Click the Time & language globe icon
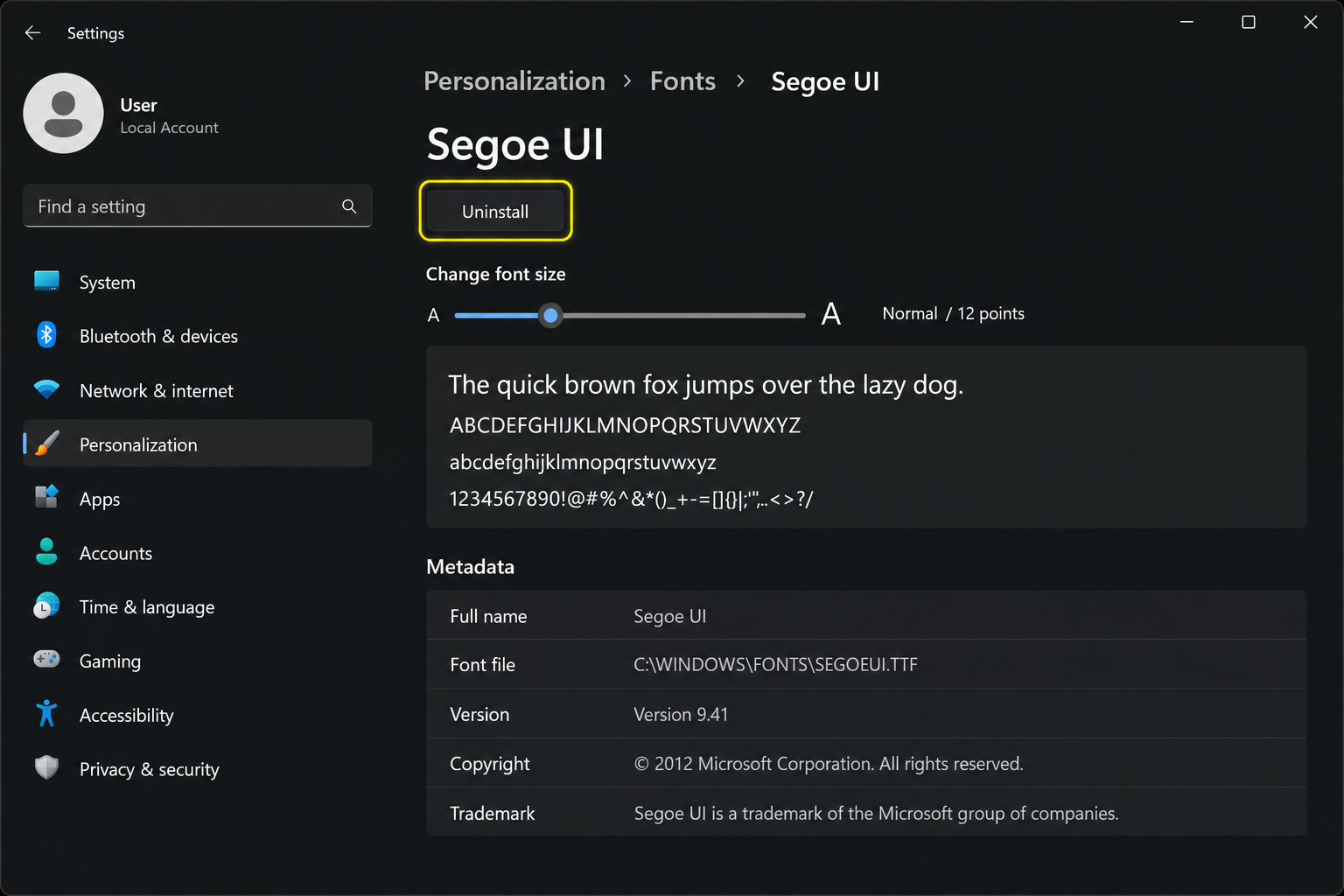 pyautogui.click(x=46, y=605)
